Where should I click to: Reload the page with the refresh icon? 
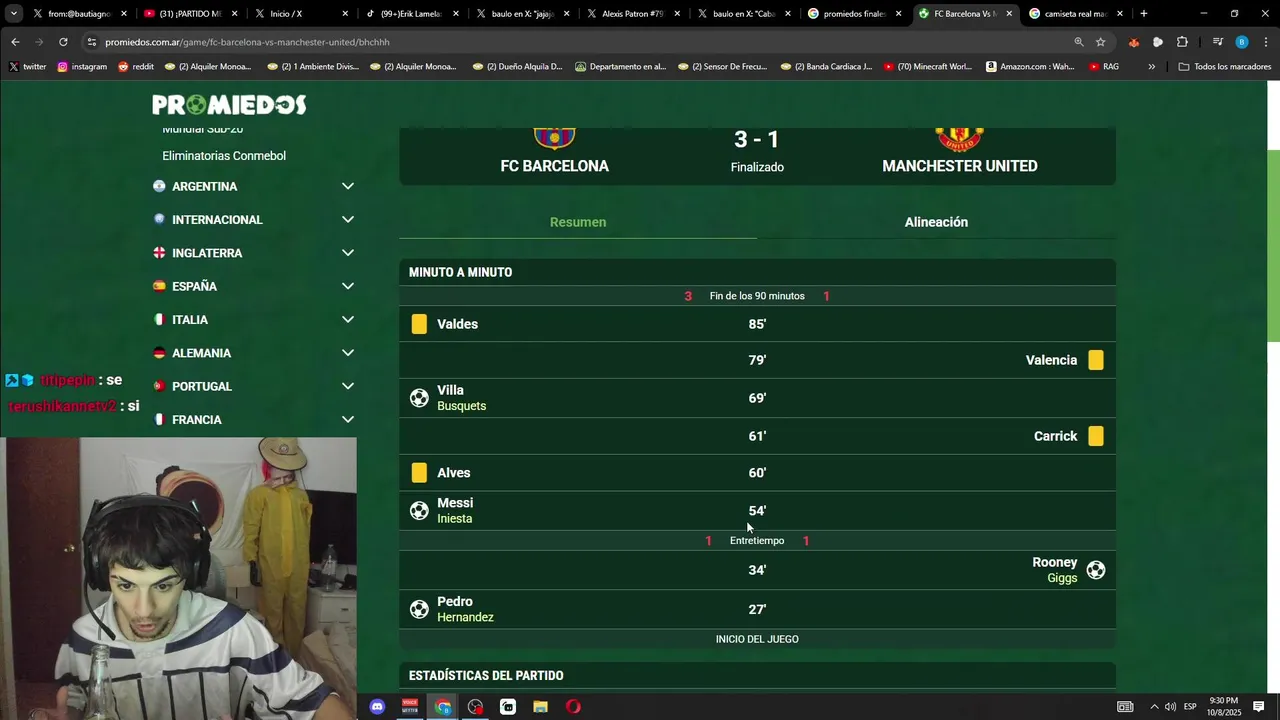point(63,42)
